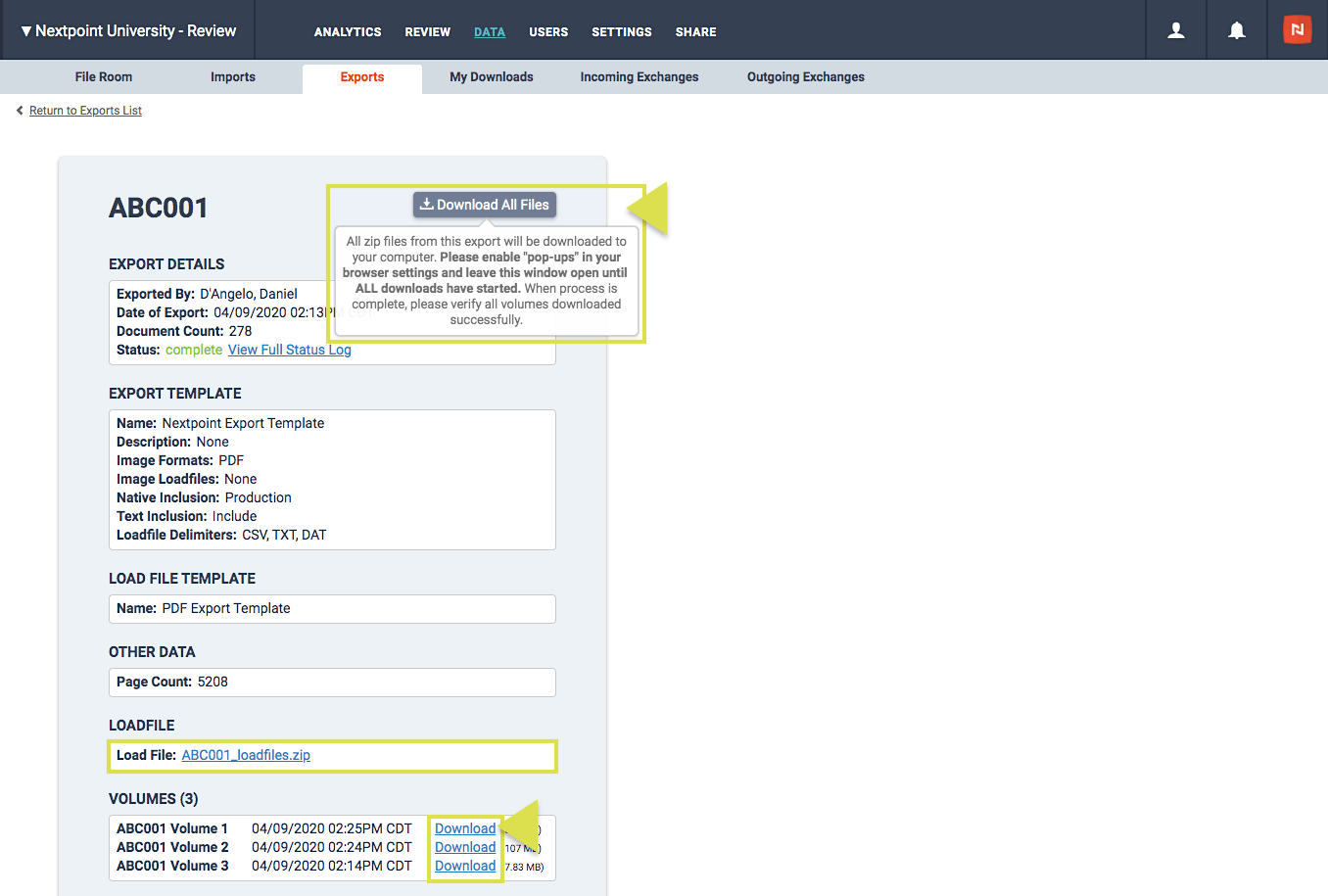
Task: Click the 'Native Inclusion: Production' row
Action: tap(204, 497)
